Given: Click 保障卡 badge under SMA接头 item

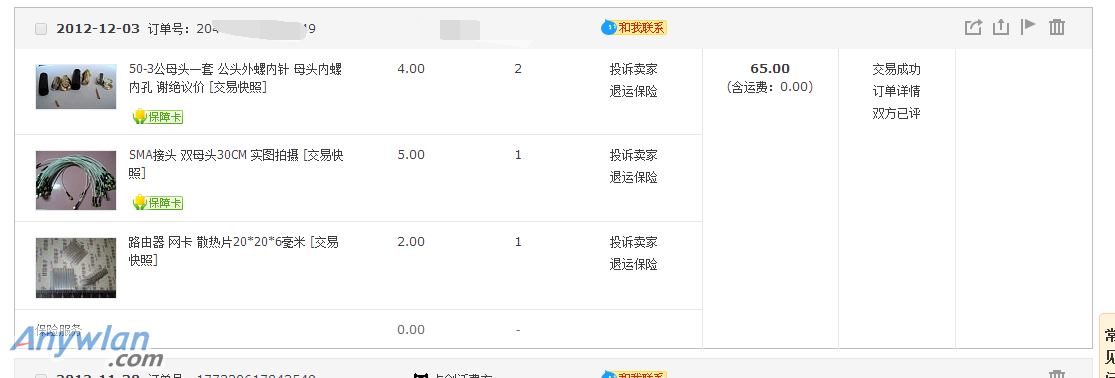Looking at the screenshot, I should coord(158,203).
